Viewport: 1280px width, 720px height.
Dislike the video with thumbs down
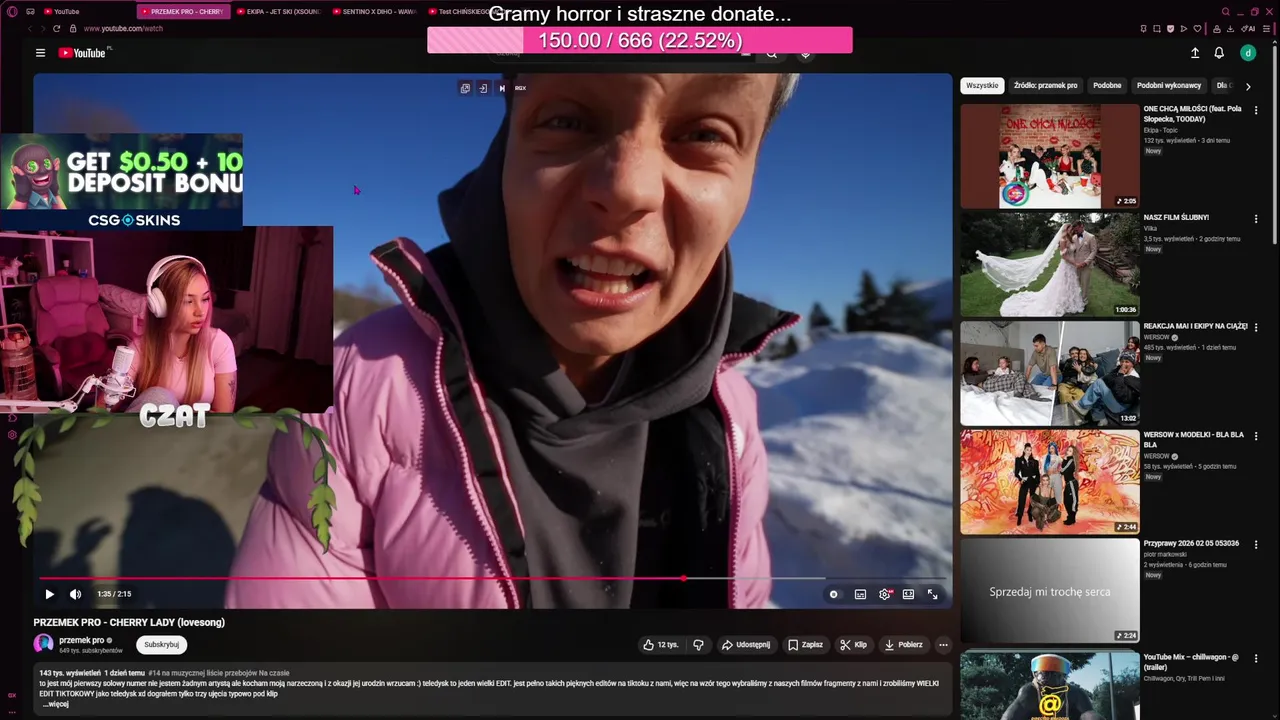pyautogui.click(x=698, y=645)
